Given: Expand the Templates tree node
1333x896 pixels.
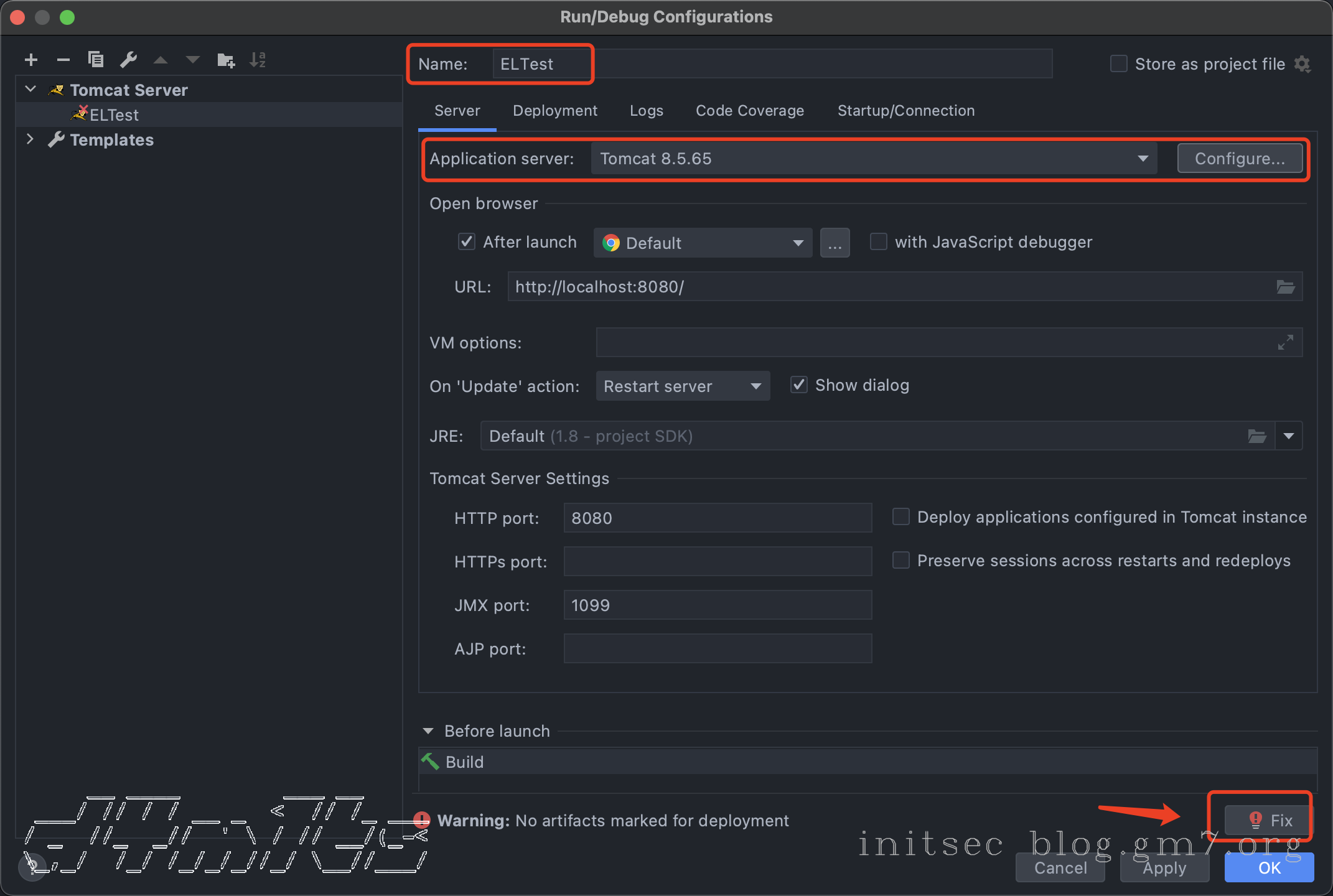Looking at the screenshot, I should point(29,139).
